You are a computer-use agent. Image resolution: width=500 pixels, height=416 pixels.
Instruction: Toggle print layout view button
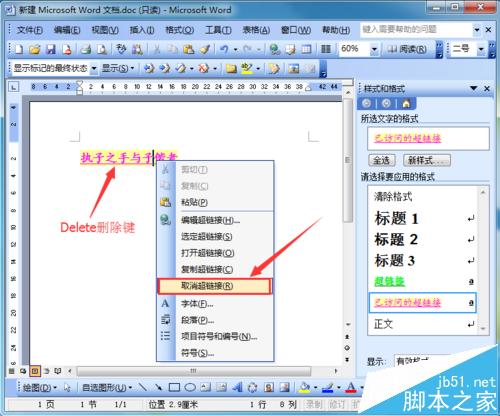[x=35, y=371]
